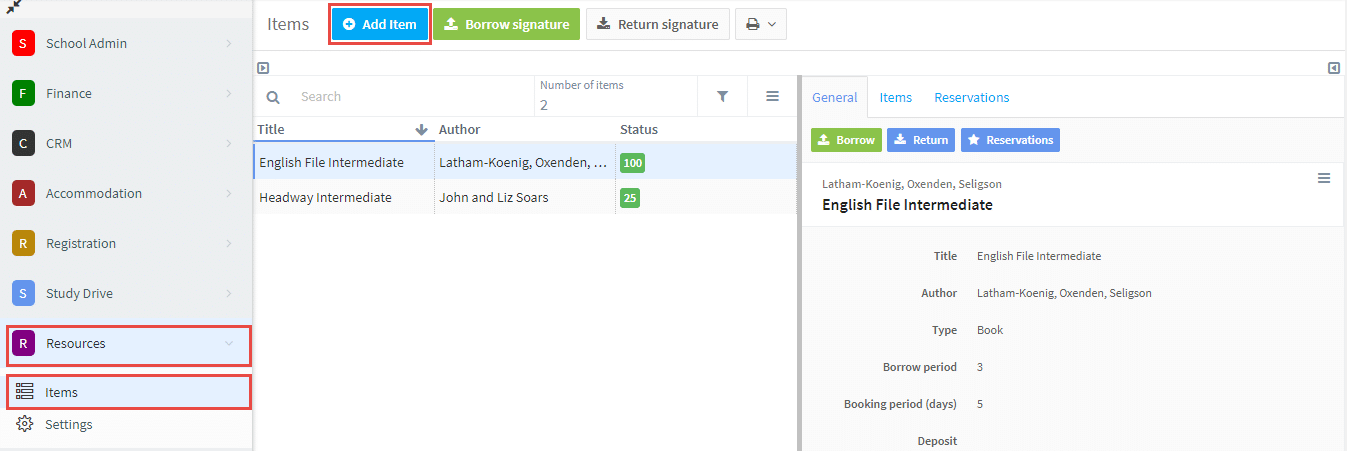
Task: Click the blue Return button
Action: [x=921, y=140]
